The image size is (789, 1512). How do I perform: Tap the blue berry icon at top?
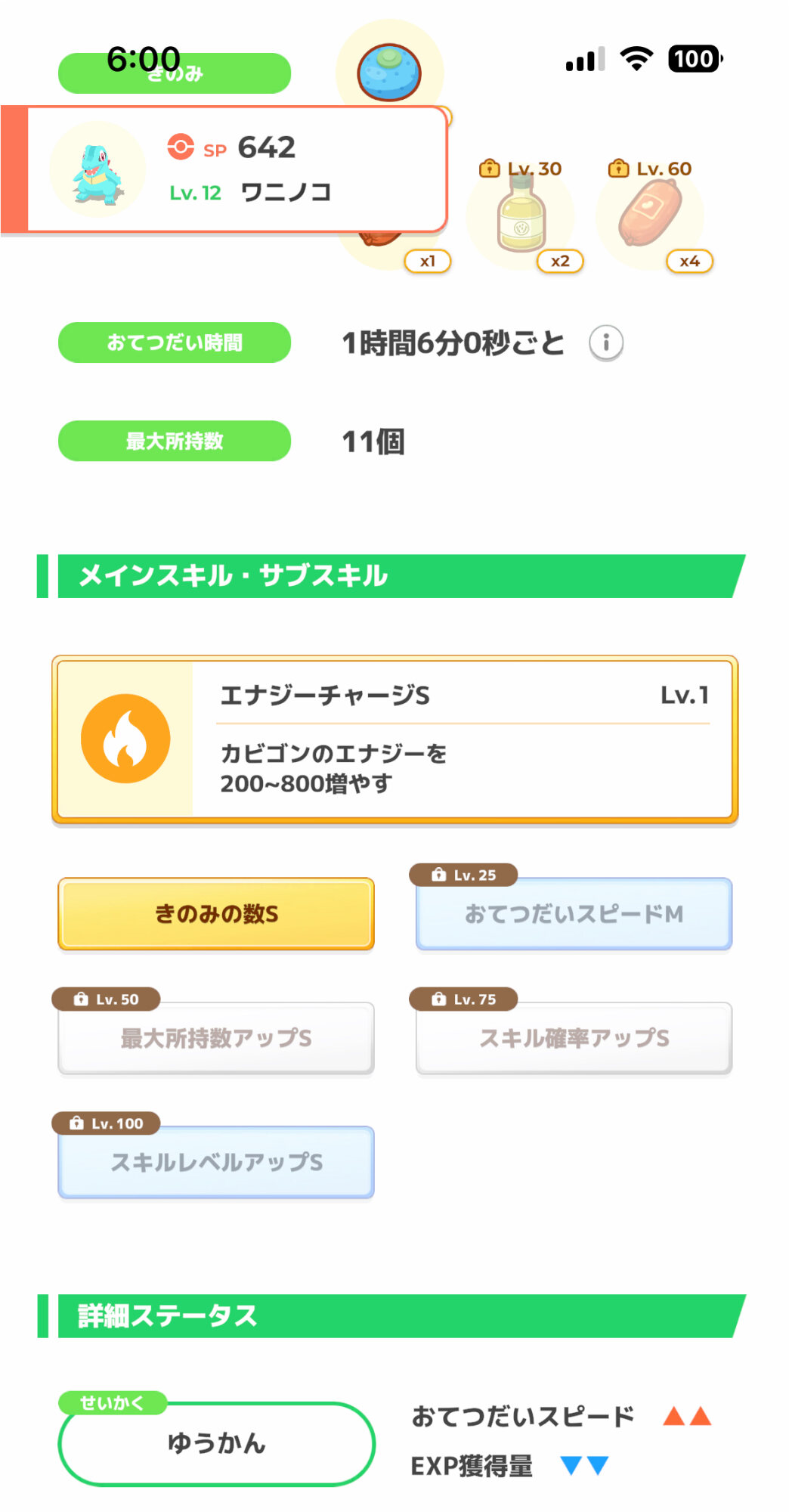coord(389,73)
